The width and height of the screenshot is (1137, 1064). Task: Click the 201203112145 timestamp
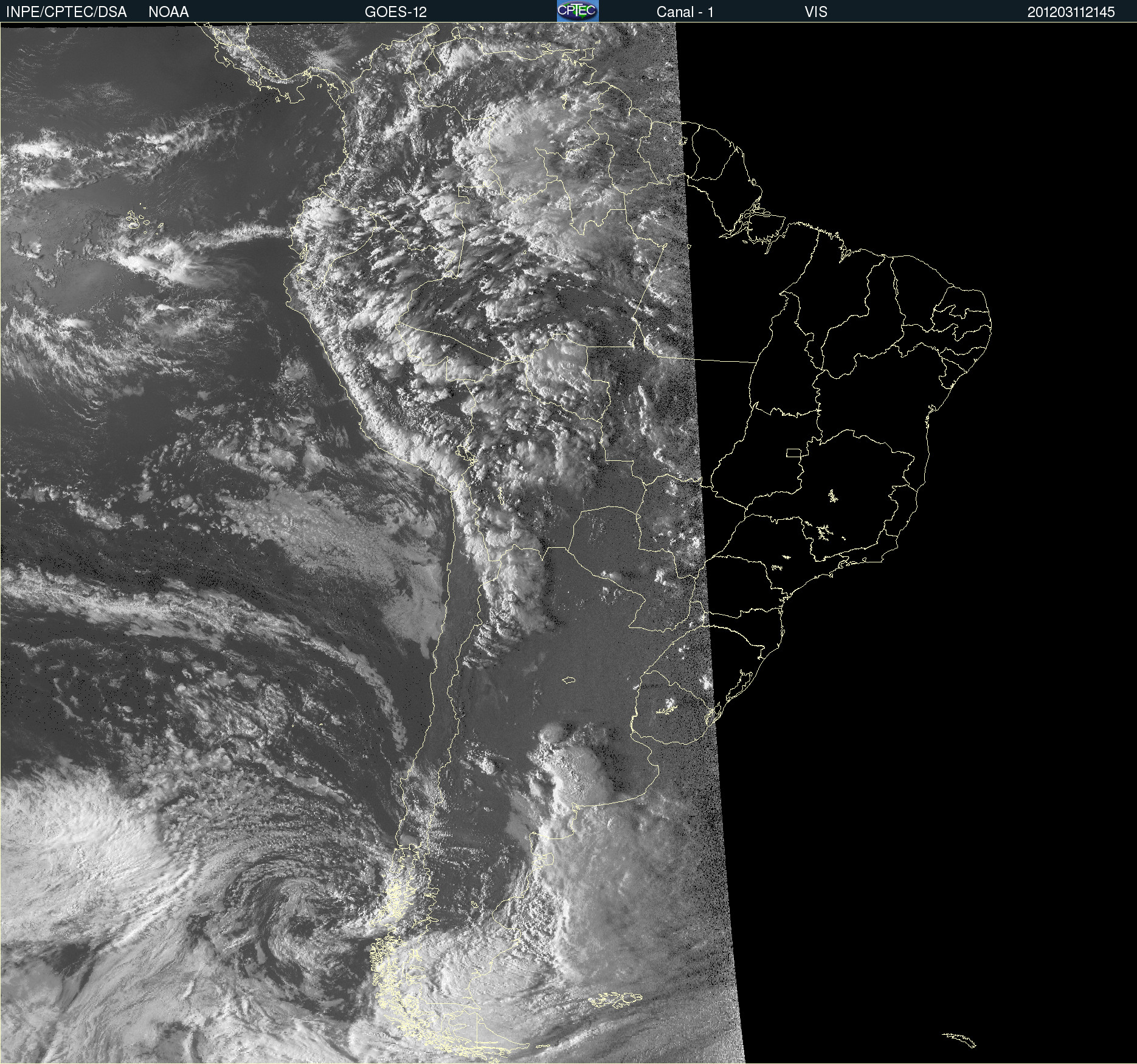tap(1071, 12)
